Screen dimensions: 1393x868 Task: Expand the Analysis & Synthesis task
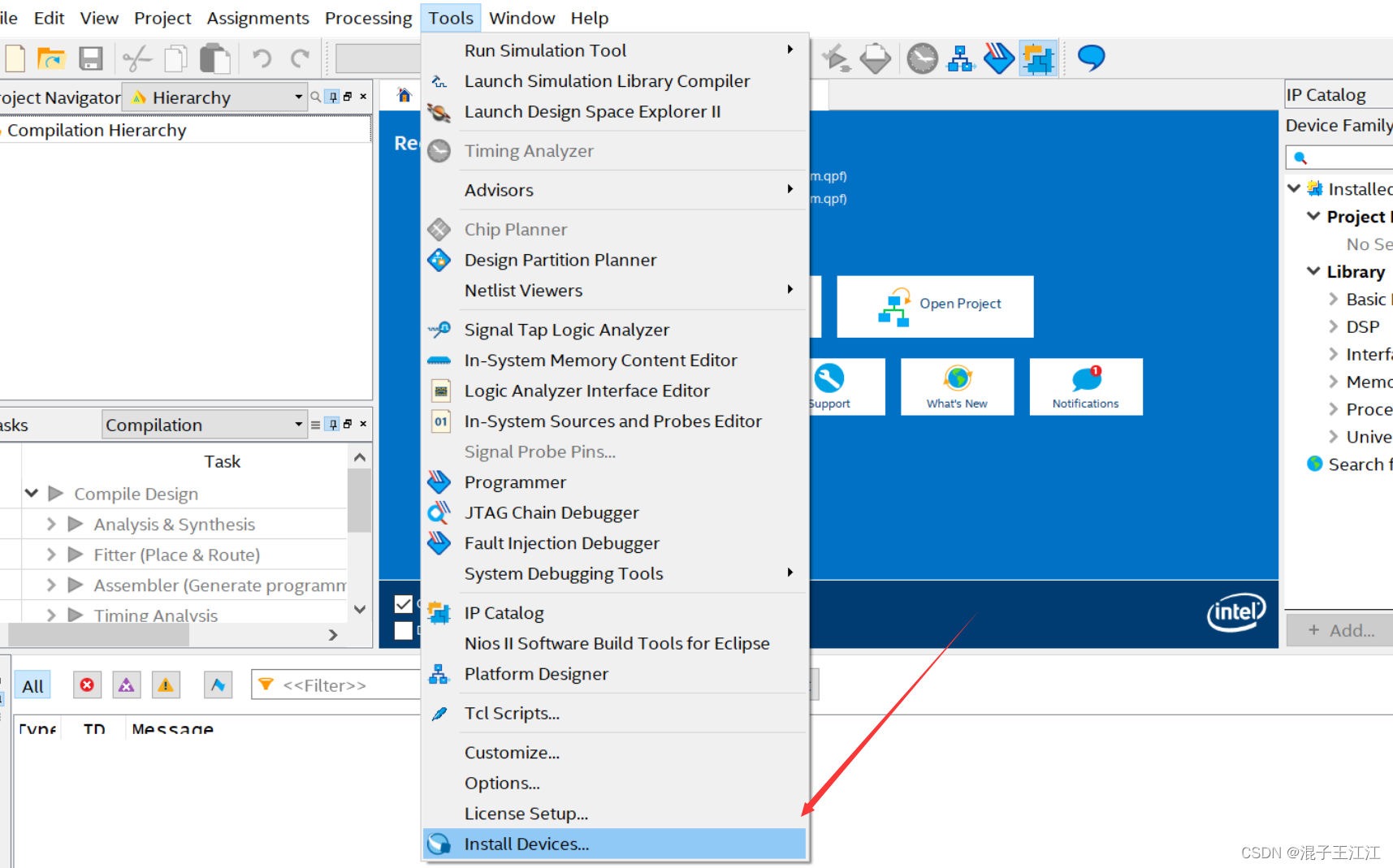[51, 524]
